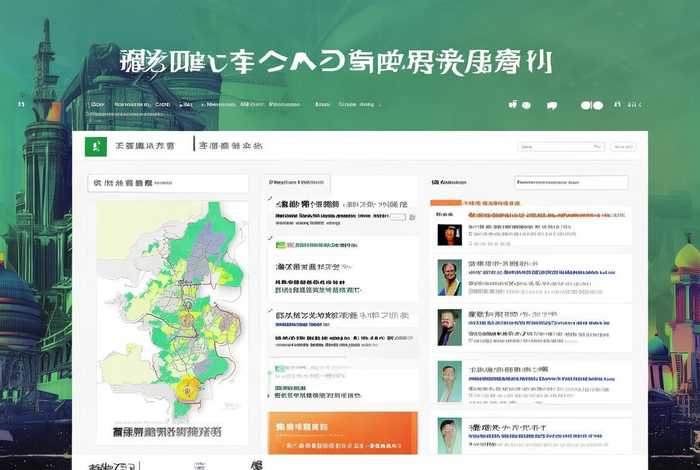Click the orange tag bar above the profile list

446,203
